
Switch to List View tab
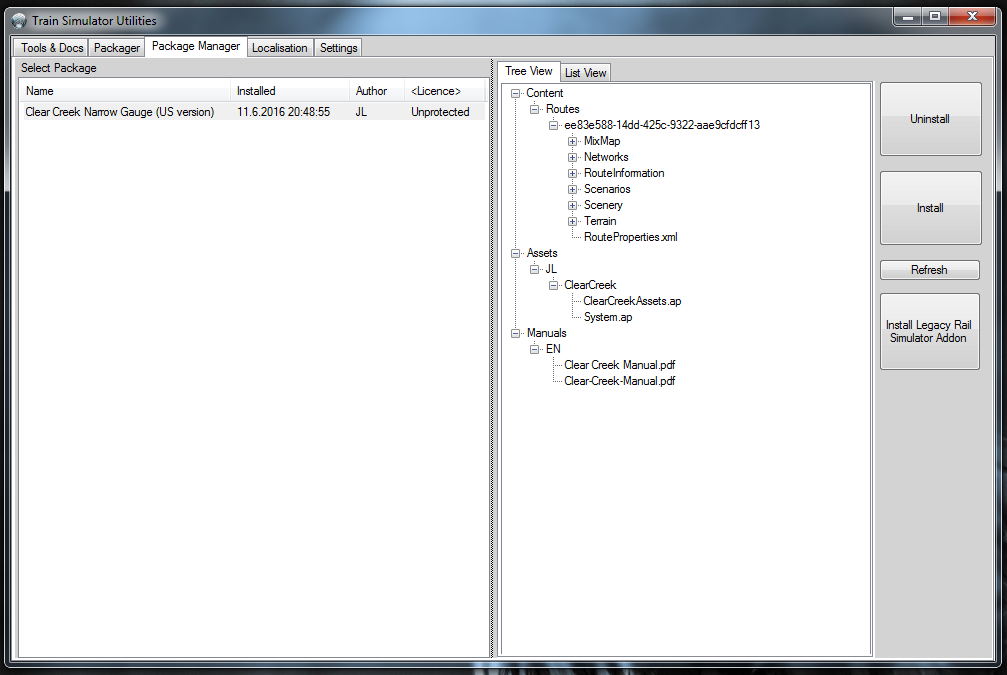585,73
